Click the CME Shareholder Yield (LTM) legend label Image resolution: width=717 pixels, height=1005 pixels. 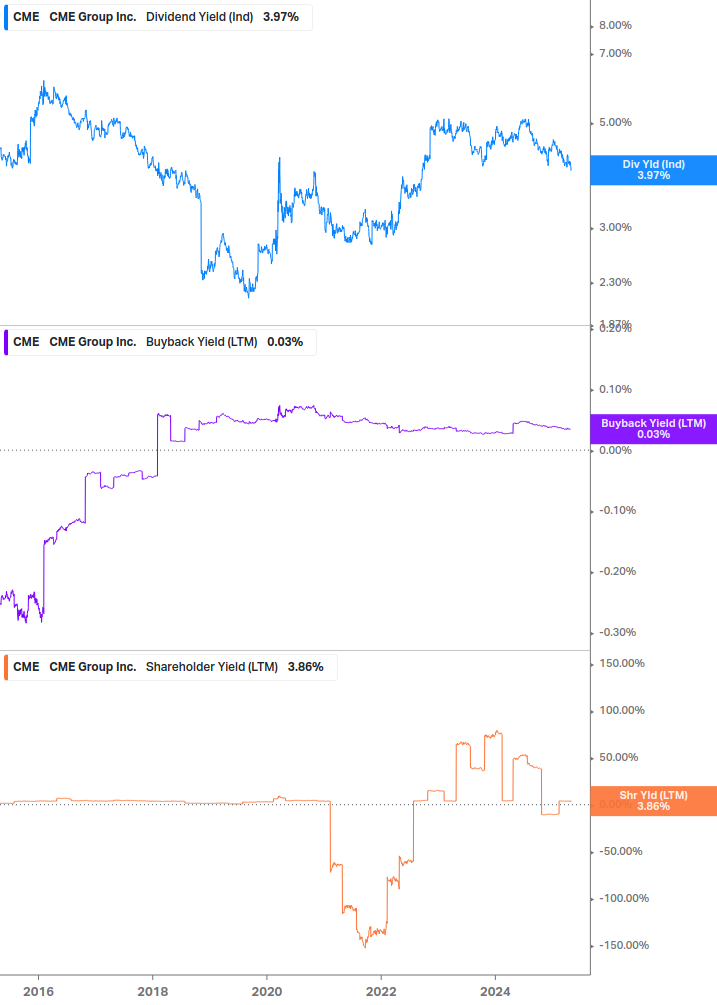coord(170,667)
